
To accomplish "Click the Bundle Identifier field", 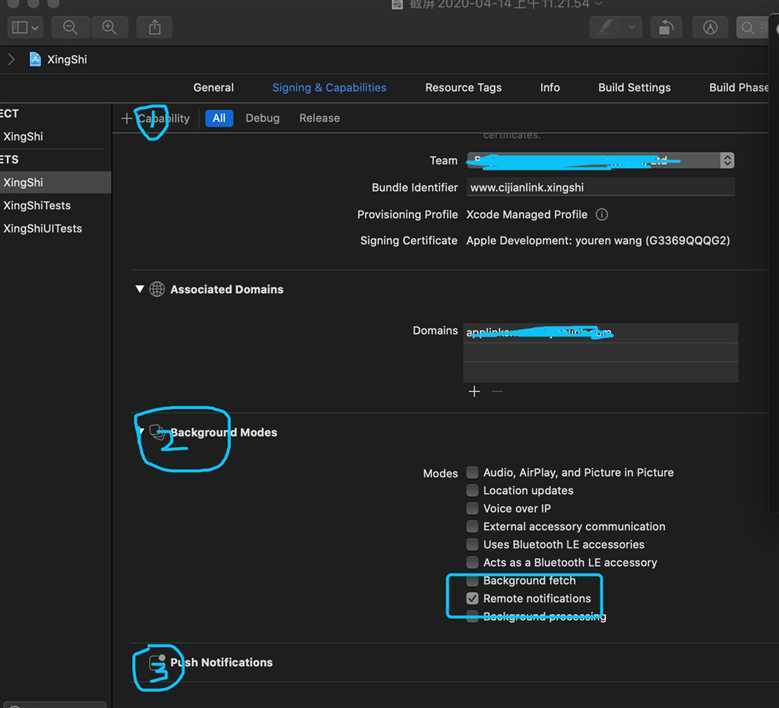I will pos(600,187).
